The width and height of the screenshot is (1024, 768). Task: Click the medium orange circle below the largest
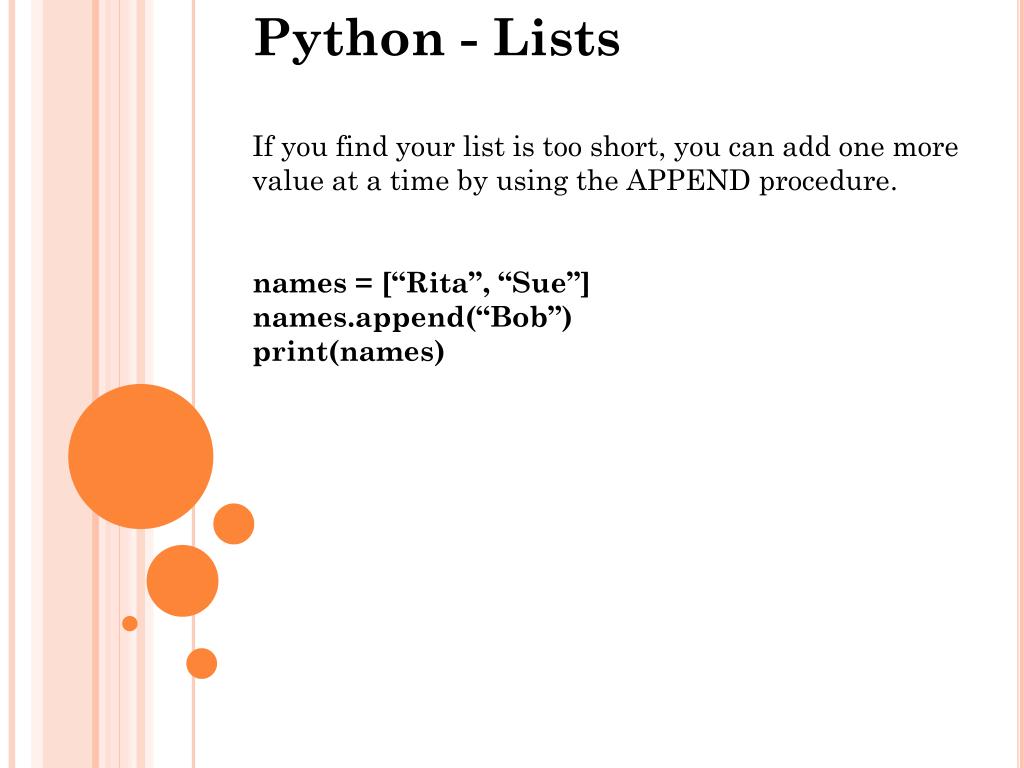tap(182, 581)
